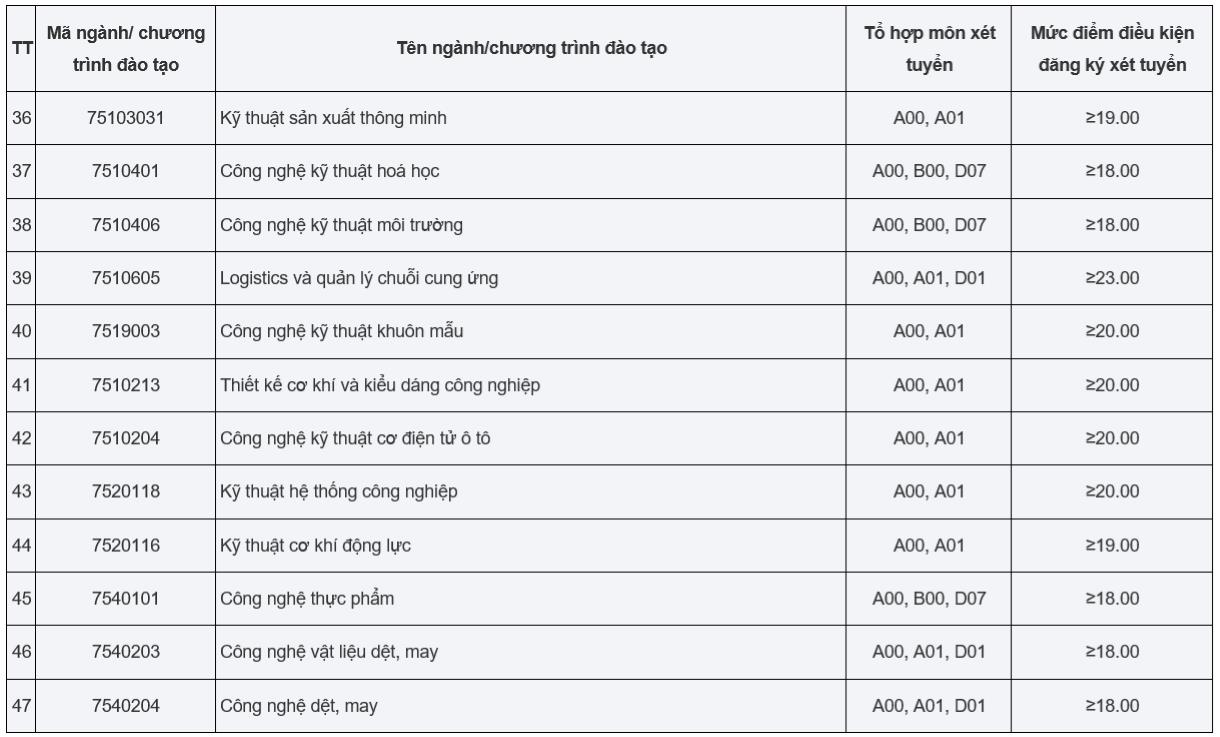Select 'Công nghệ kỹ thuật cơ điện tử ô tô'
Screen dimensions: 1220x737
355,439
